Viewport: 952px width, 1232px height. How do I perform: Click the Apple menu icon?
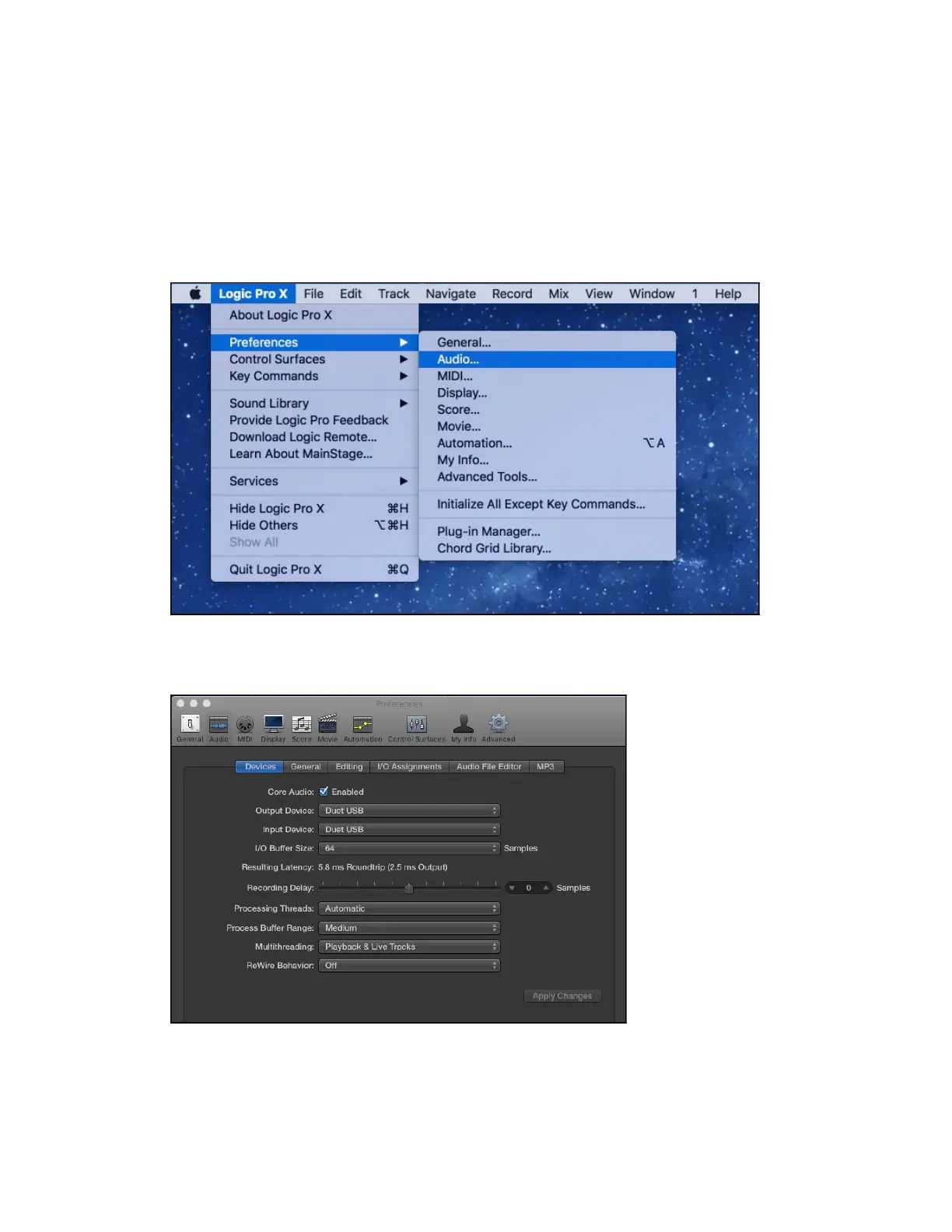tap(195, 293)
